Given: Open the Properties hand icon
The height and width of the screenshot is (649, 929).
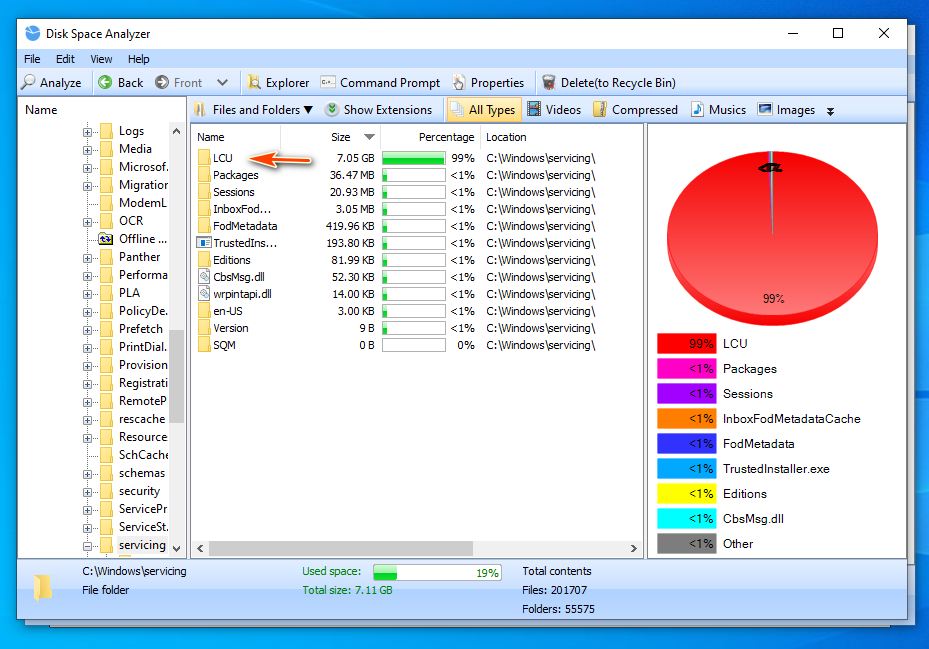Looking at the screenshot, I should click(x=459, y=82).
